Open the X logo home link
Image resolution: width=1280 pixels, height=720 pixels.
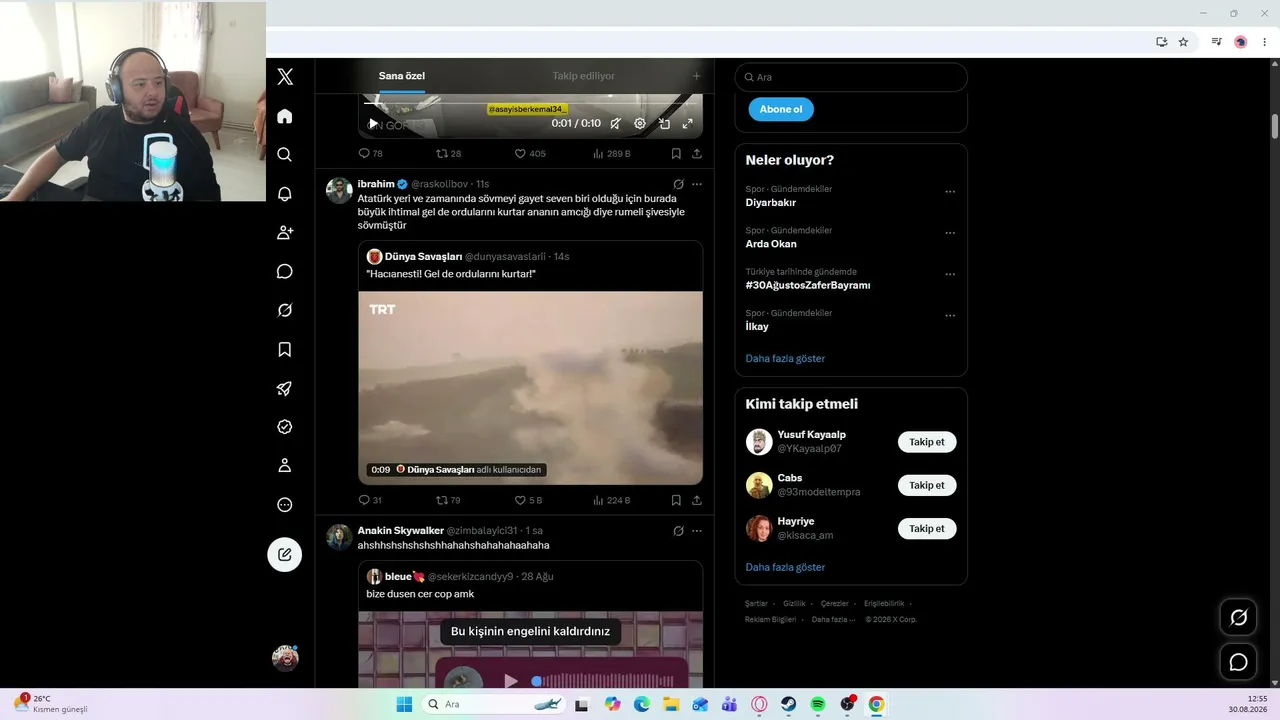285,77
